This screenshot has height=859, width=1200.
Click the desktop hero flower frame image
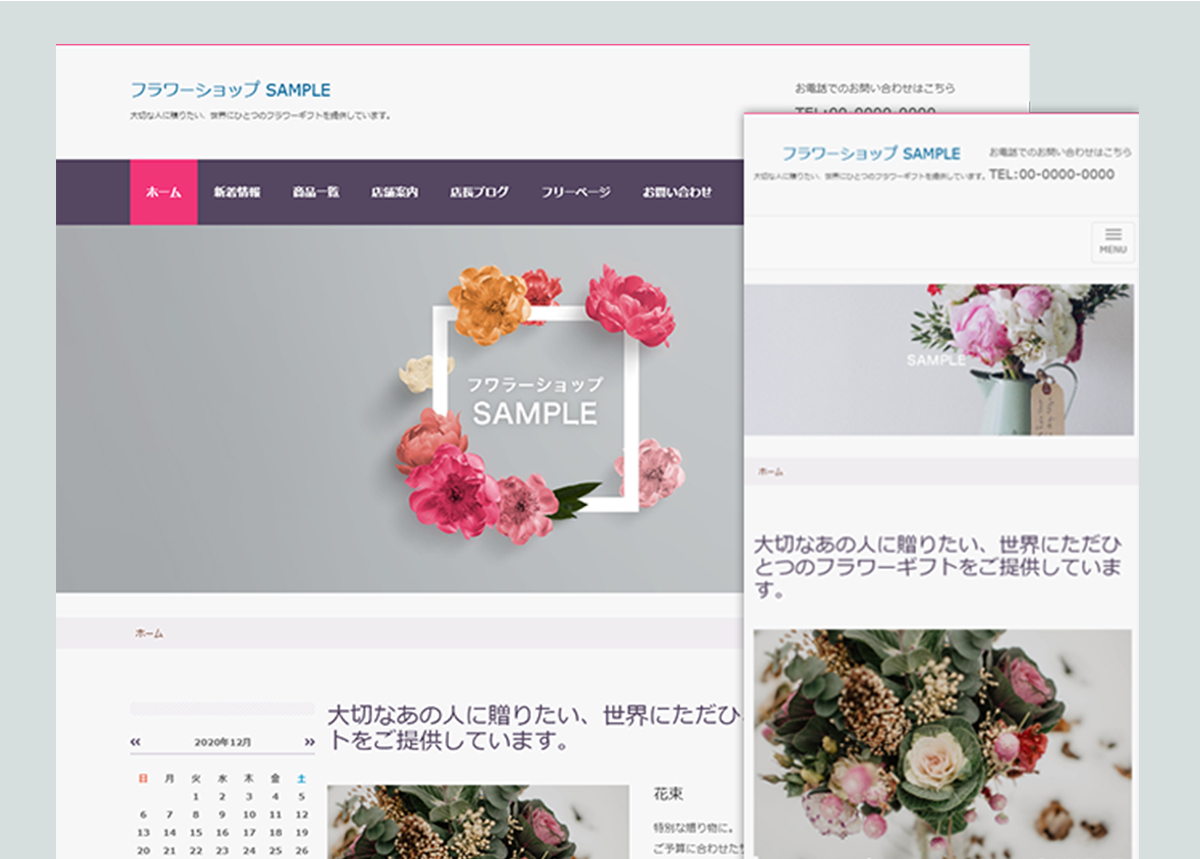point(399,409)
